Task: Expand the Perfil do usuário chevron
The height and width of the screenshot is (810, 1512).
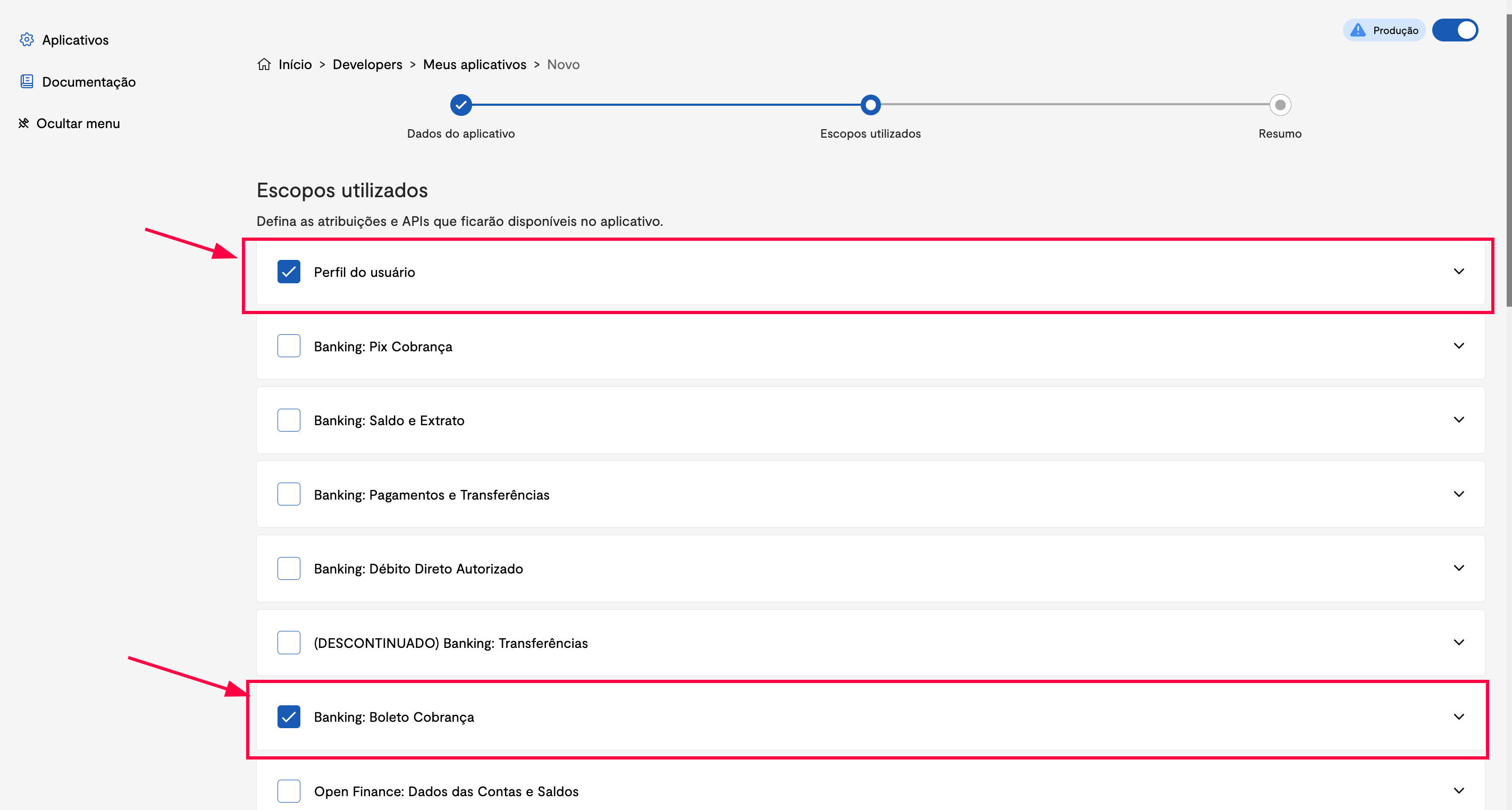Action: tap(1459, 271)
